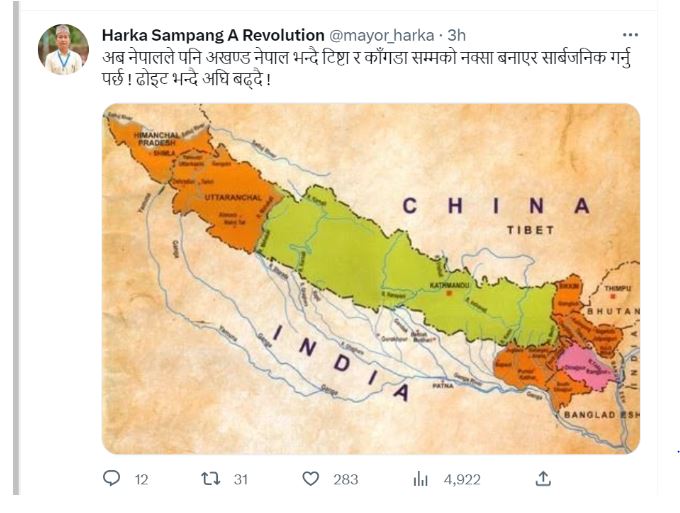Click the CHINA label on the map image
This screenshot has width=680, height=513.
(495, 206)
